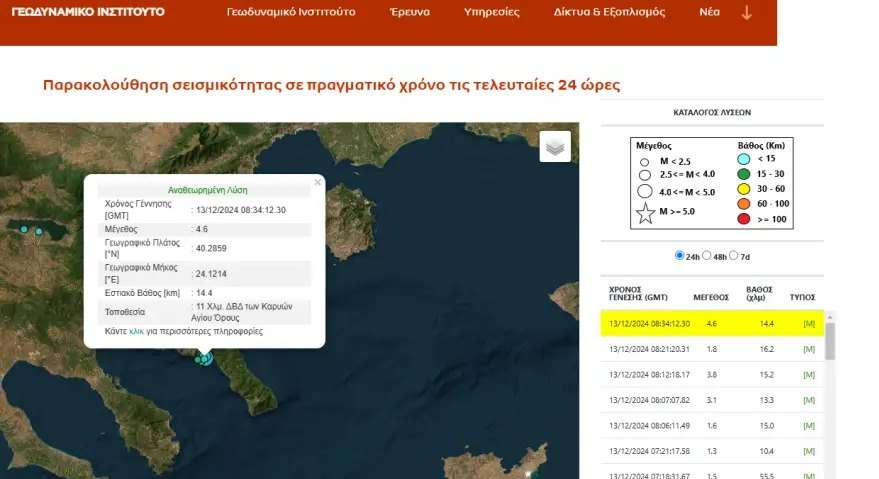
Task: Select the 24h time range radio
Action: coord(680,256)
